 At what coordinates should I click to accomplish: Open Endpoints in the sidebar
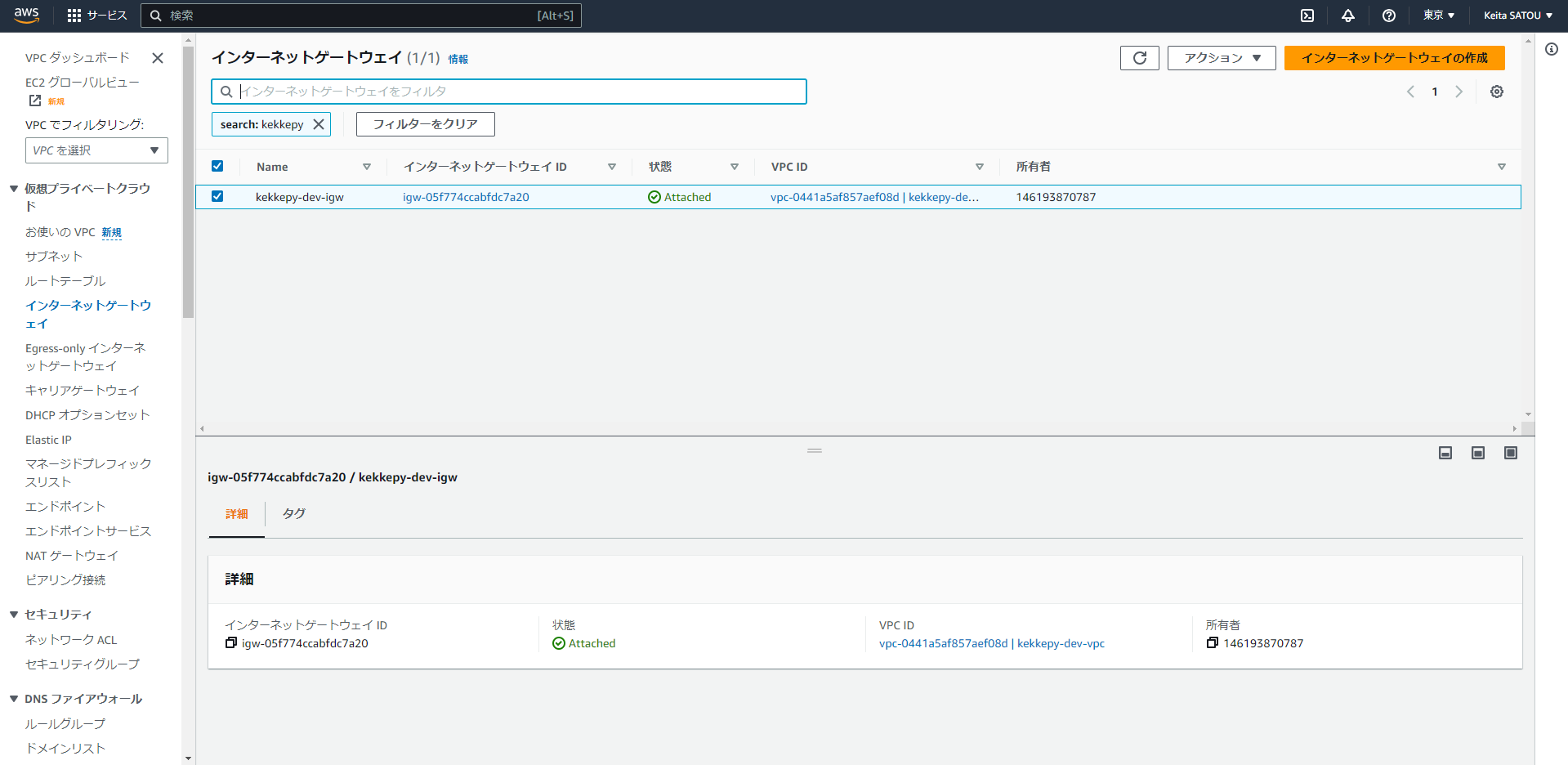[x=65, y=507]
